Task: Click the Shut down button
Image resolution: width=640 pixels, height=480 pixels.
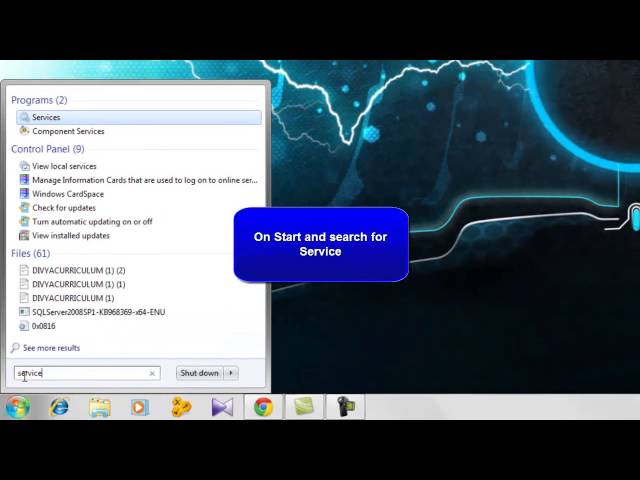Action: (200, 373)
